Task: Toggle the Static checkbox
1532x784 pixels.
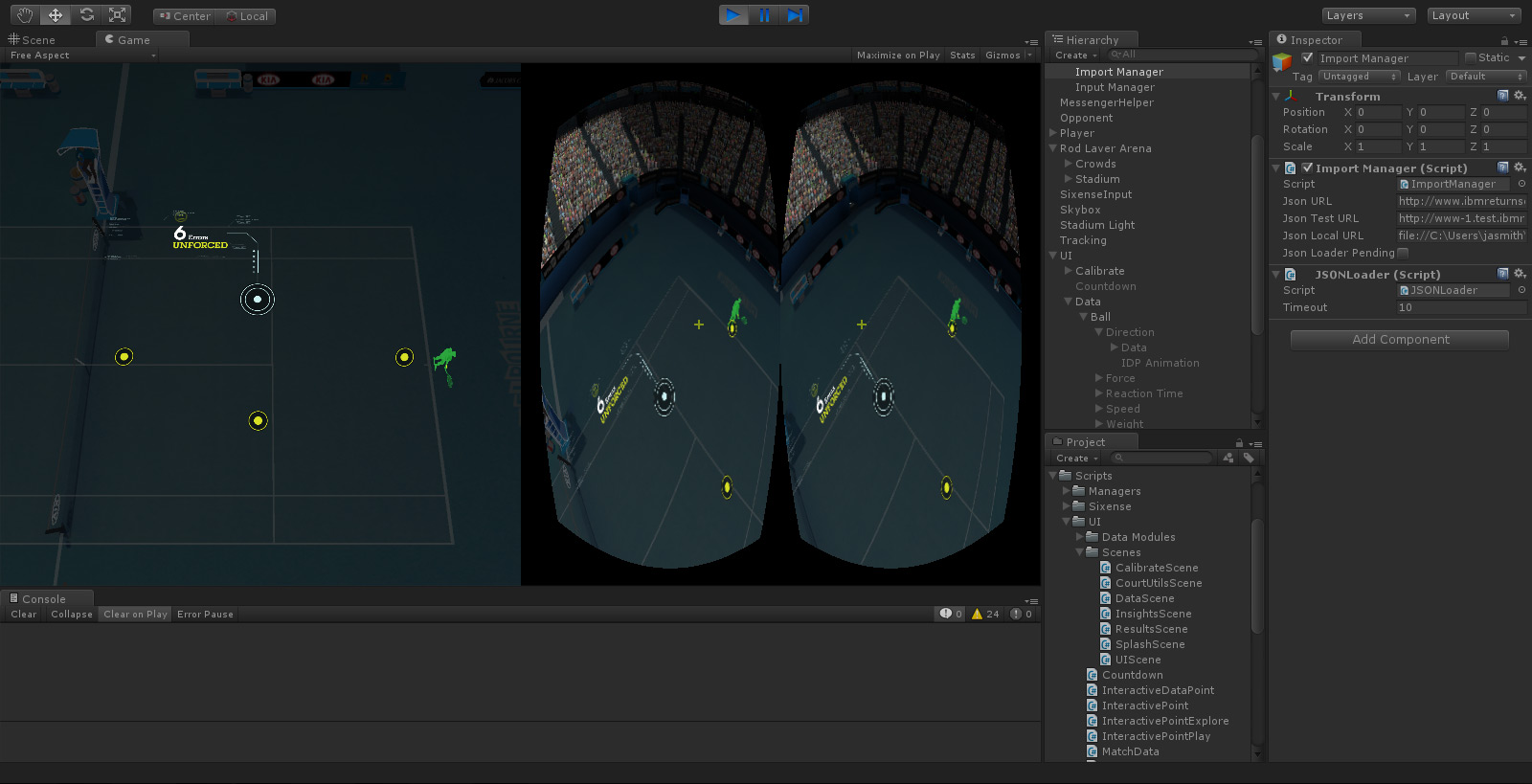Action: point(1471,58)
